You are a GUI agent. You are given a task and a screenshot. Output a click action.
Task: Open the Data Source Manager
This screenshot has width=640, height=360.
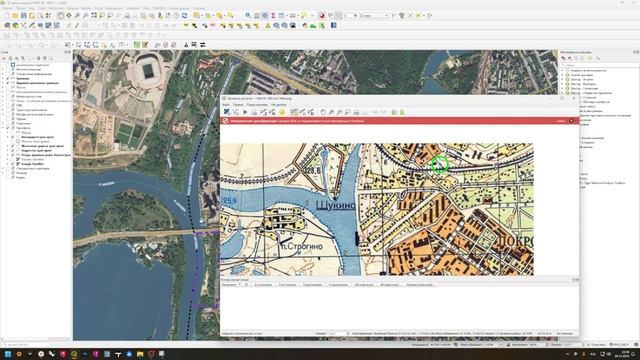pos(7,25)
